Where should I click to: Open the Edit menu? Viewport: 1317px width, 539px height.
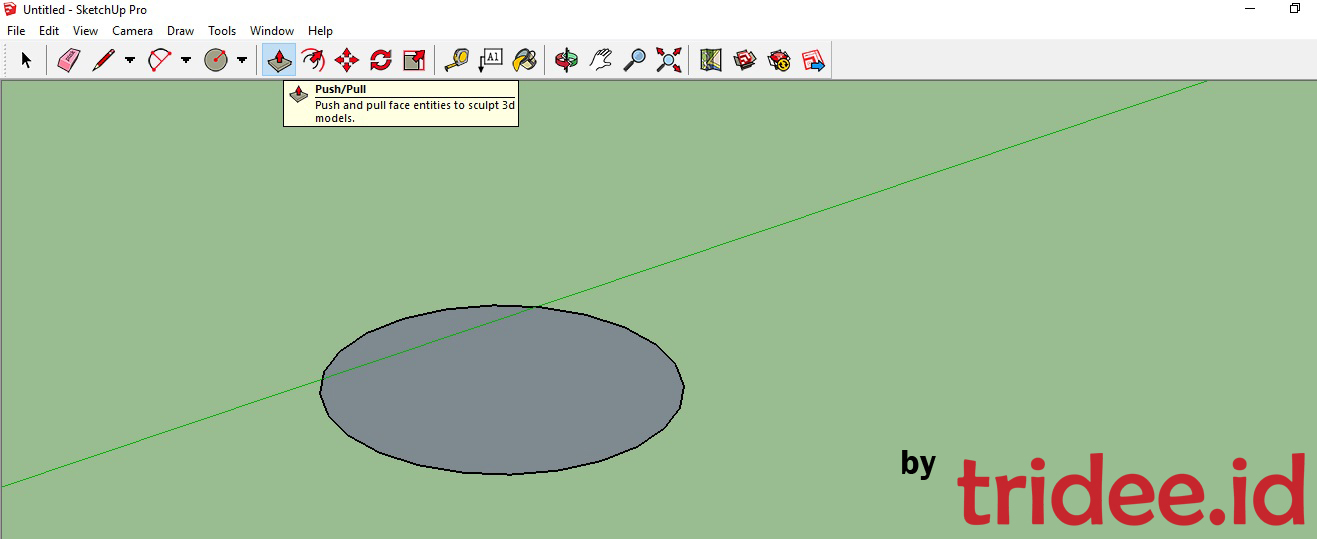click(49, 31)
